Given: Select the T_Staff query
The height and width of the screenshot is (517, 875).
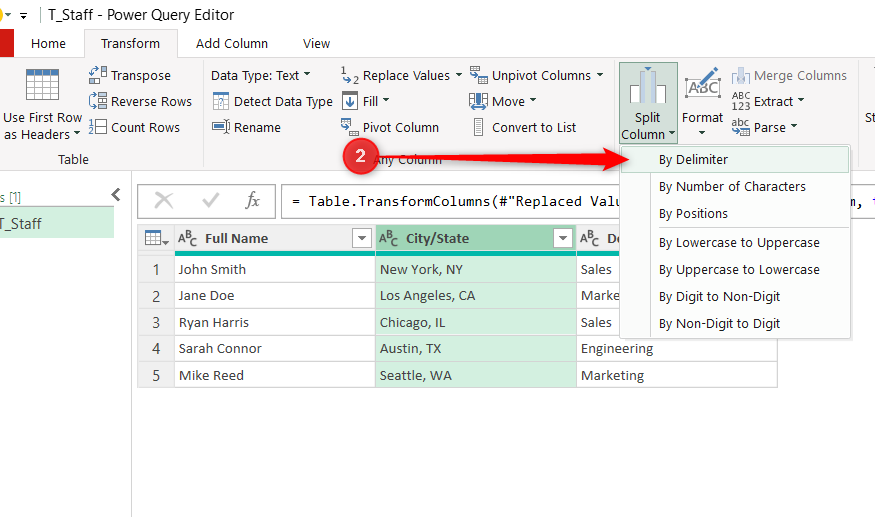Looking at the screenshot, I should coord(56,223).
